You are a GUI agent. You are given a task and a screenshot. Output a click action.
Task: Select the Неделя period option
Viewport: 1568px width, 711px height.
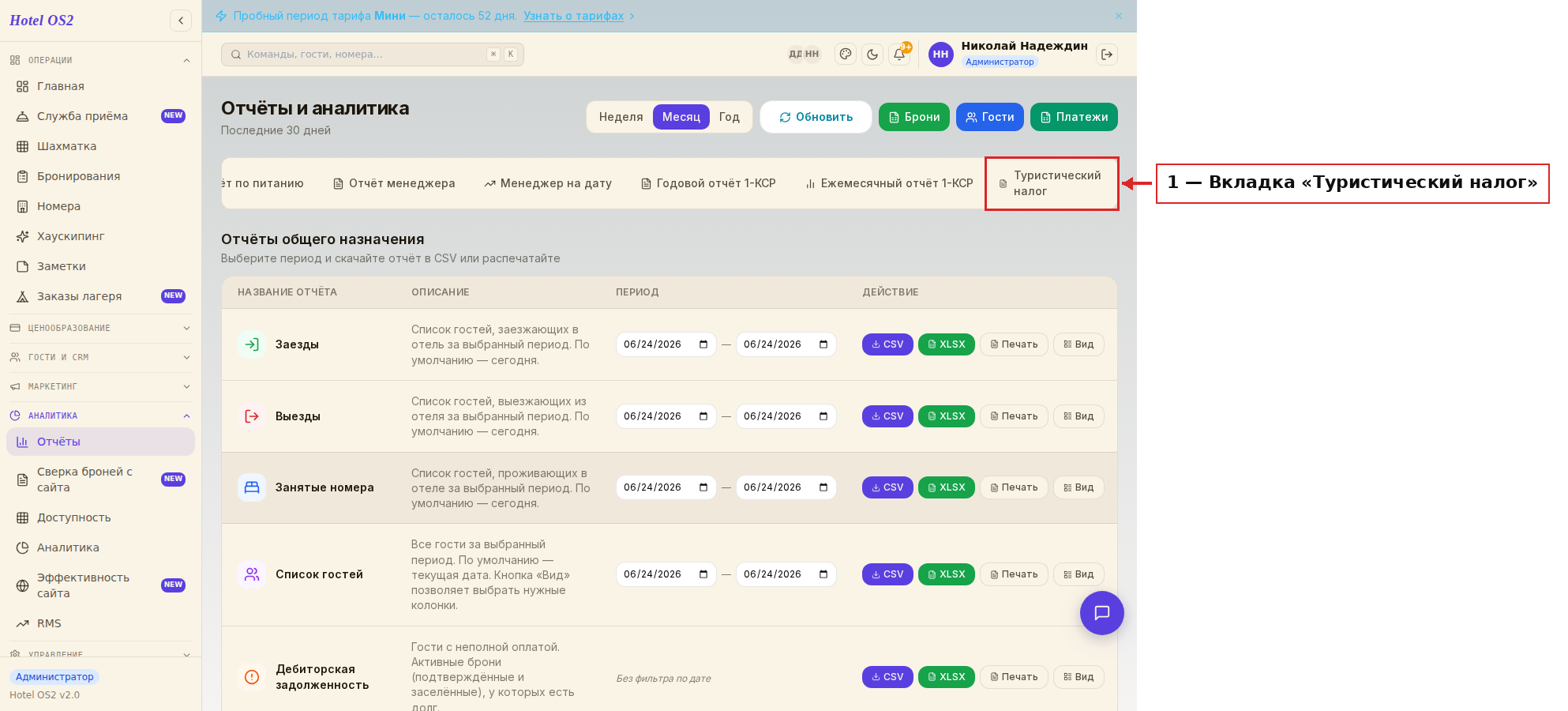(x=621, y=117)
